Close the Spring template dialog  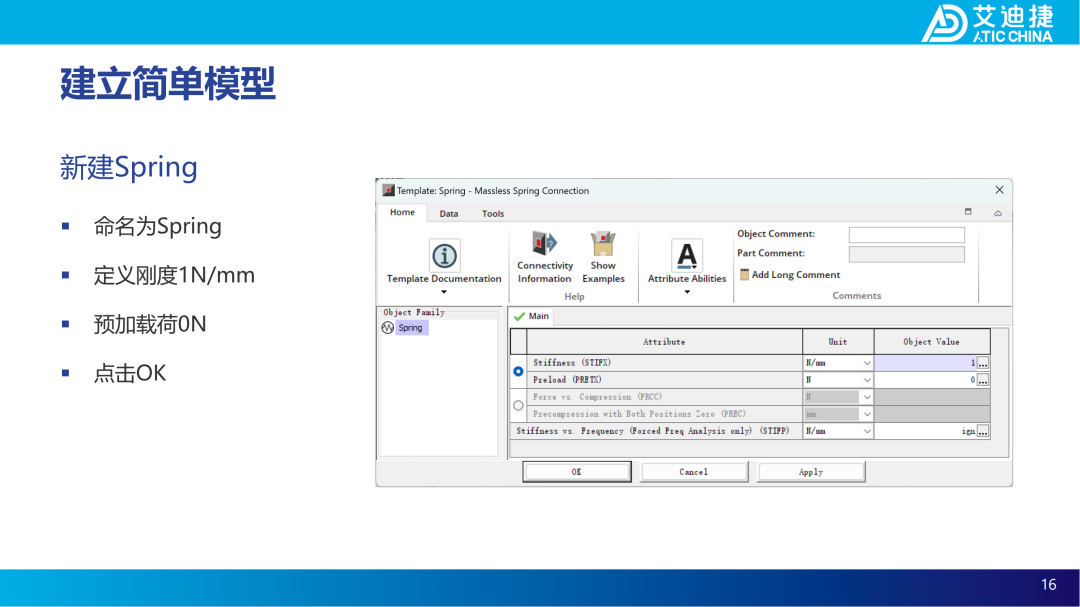[999, 189]
